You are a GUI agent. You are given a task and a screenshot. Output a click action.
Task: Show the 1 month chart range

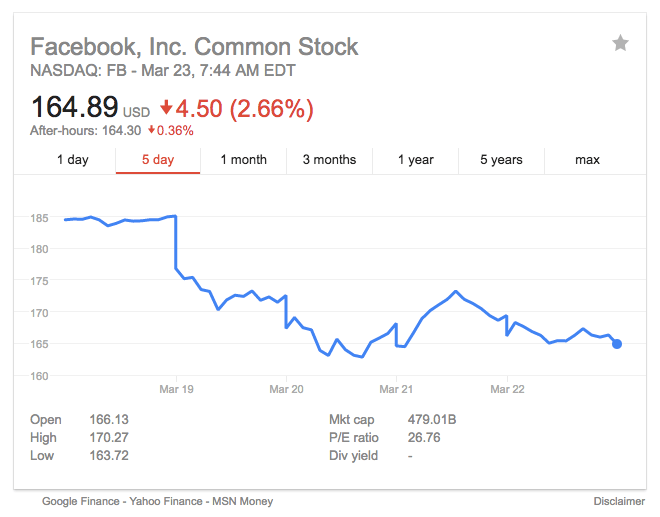click(x=243, y=160)
